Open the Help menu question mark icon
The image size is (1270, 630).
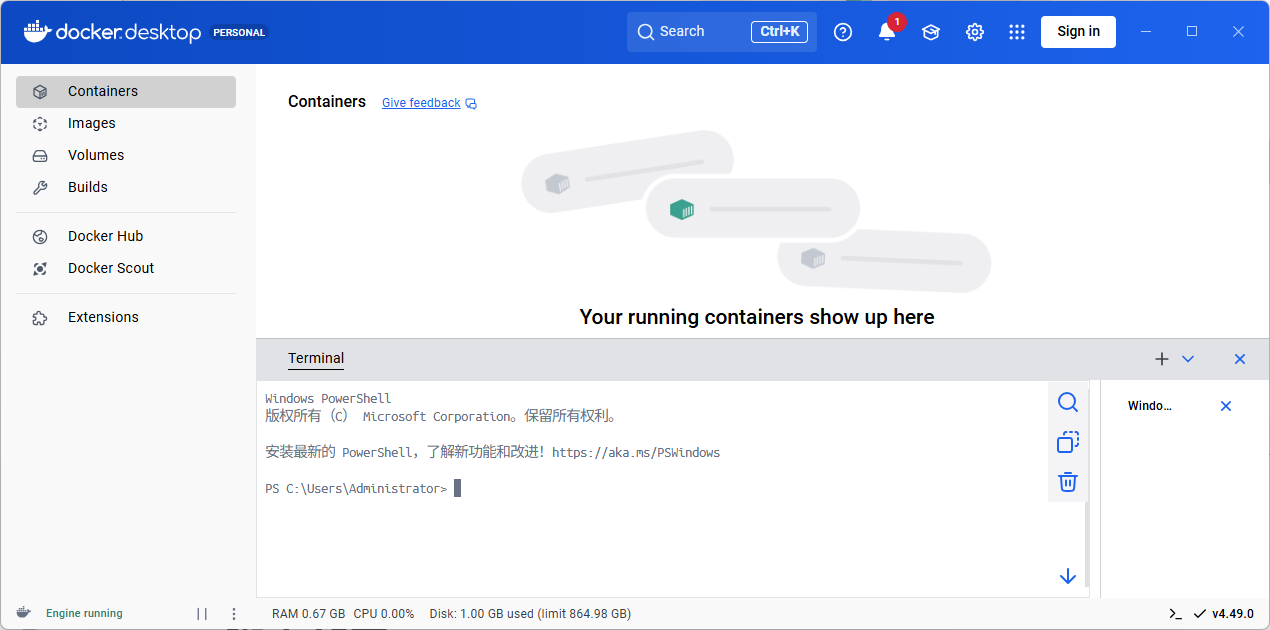(843, 32)
